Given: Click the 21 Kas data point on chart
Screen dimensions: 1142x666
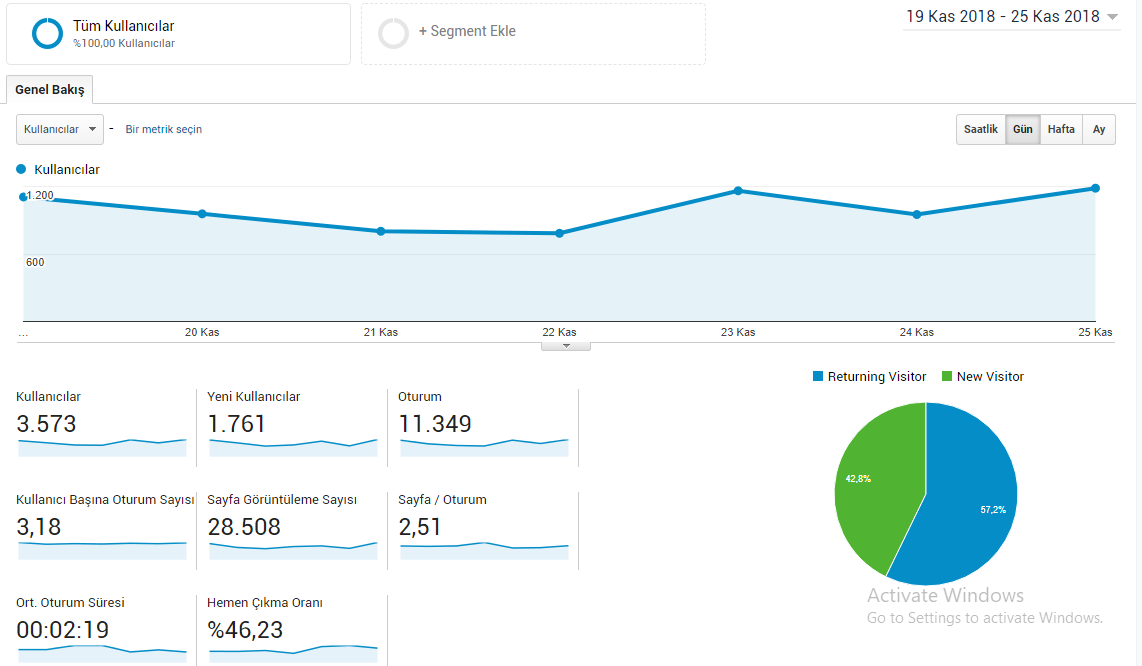Looking at the screenshot, I should tap(381, 231).
